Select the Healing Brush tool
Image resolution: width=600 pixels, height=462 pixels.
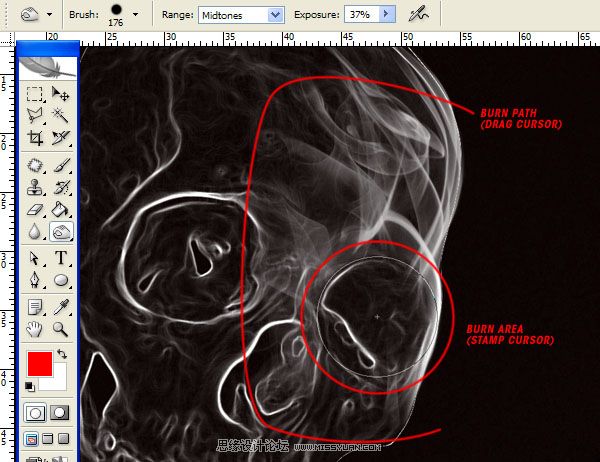(x=34, y=165)
